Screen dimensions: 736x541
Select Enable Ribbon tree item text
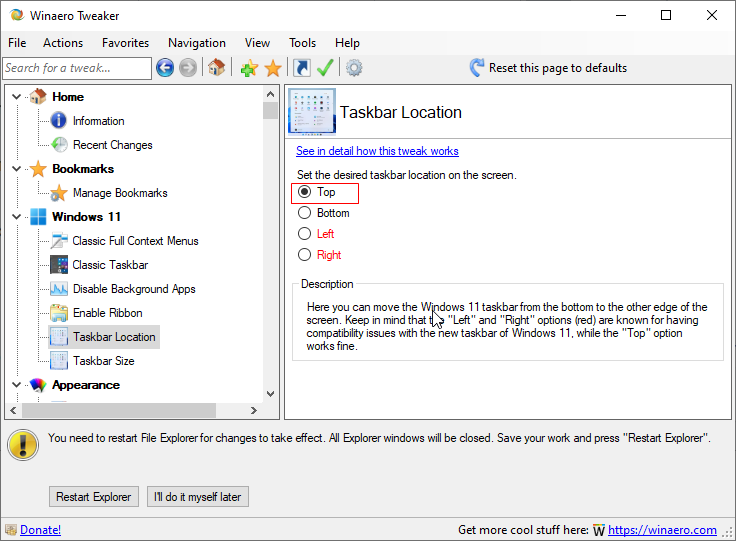pyautogui.click(x=107, y=312)
